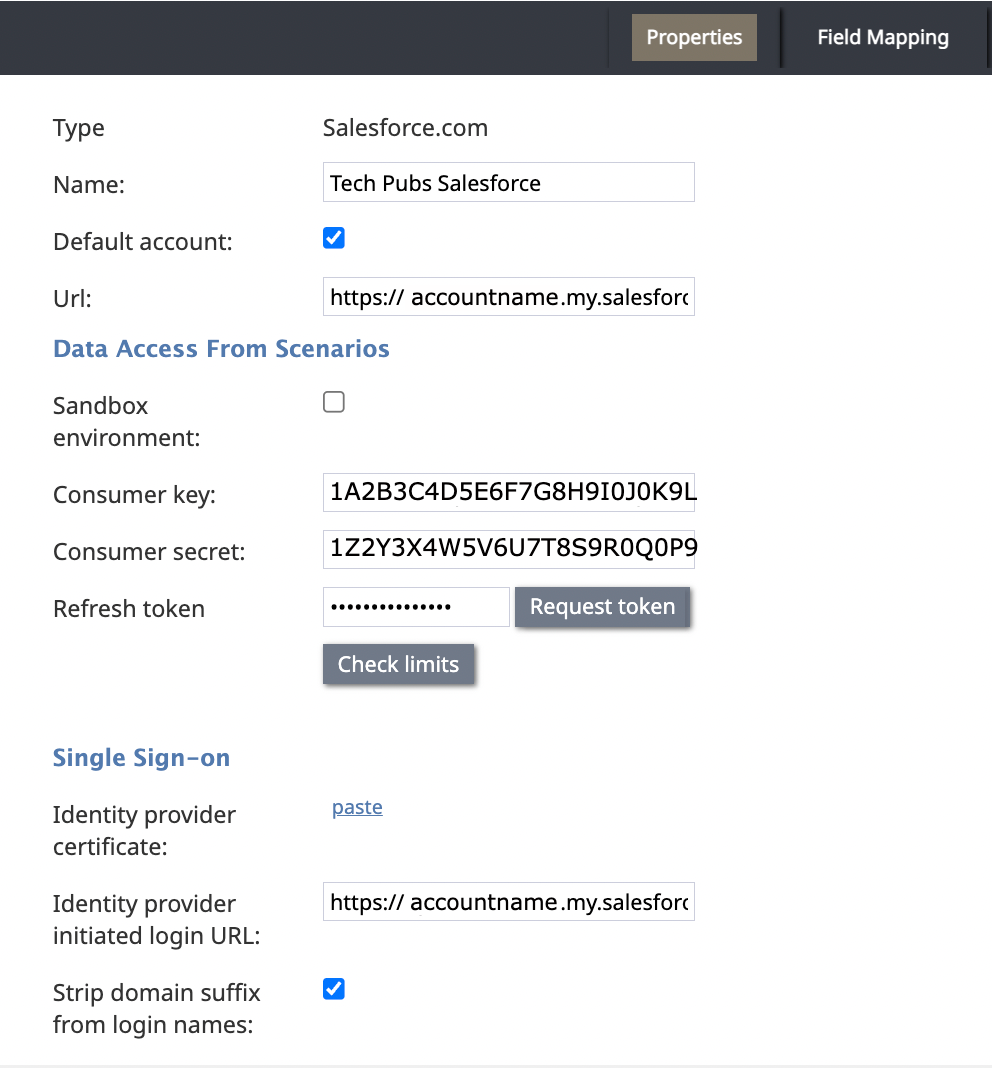Click the Data Access From Scenarios heading
Image resolution: width=992 pixels, height=1068 pixels.
tap(221, 349)
